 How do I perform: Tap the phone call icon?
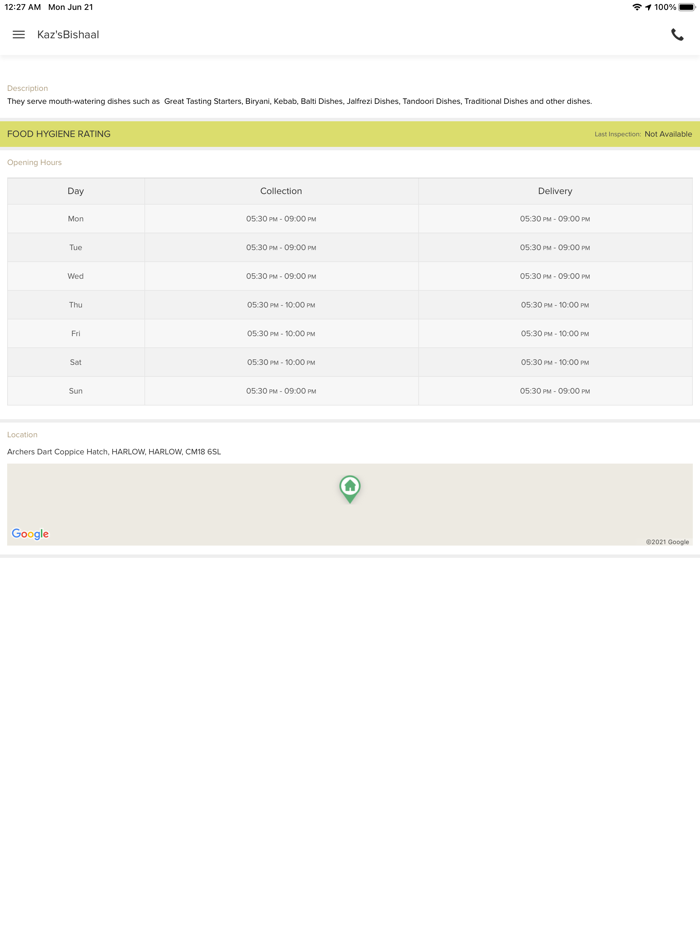tap(677, 35)
